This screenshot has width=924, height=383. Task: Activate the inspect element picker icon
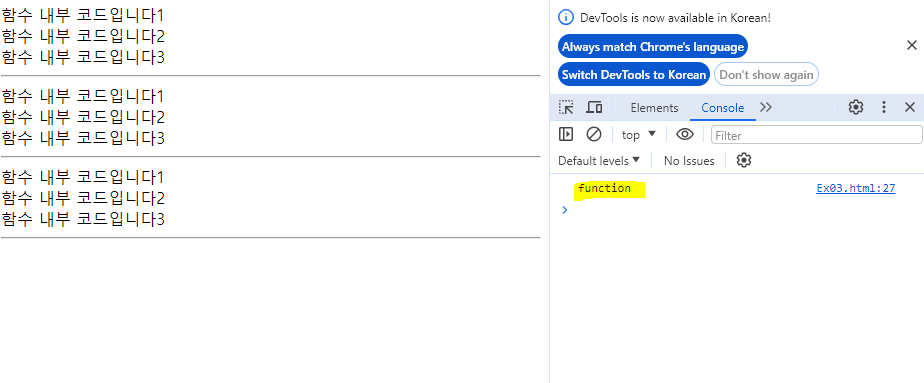pyautogui.click(x=566, y=107)
